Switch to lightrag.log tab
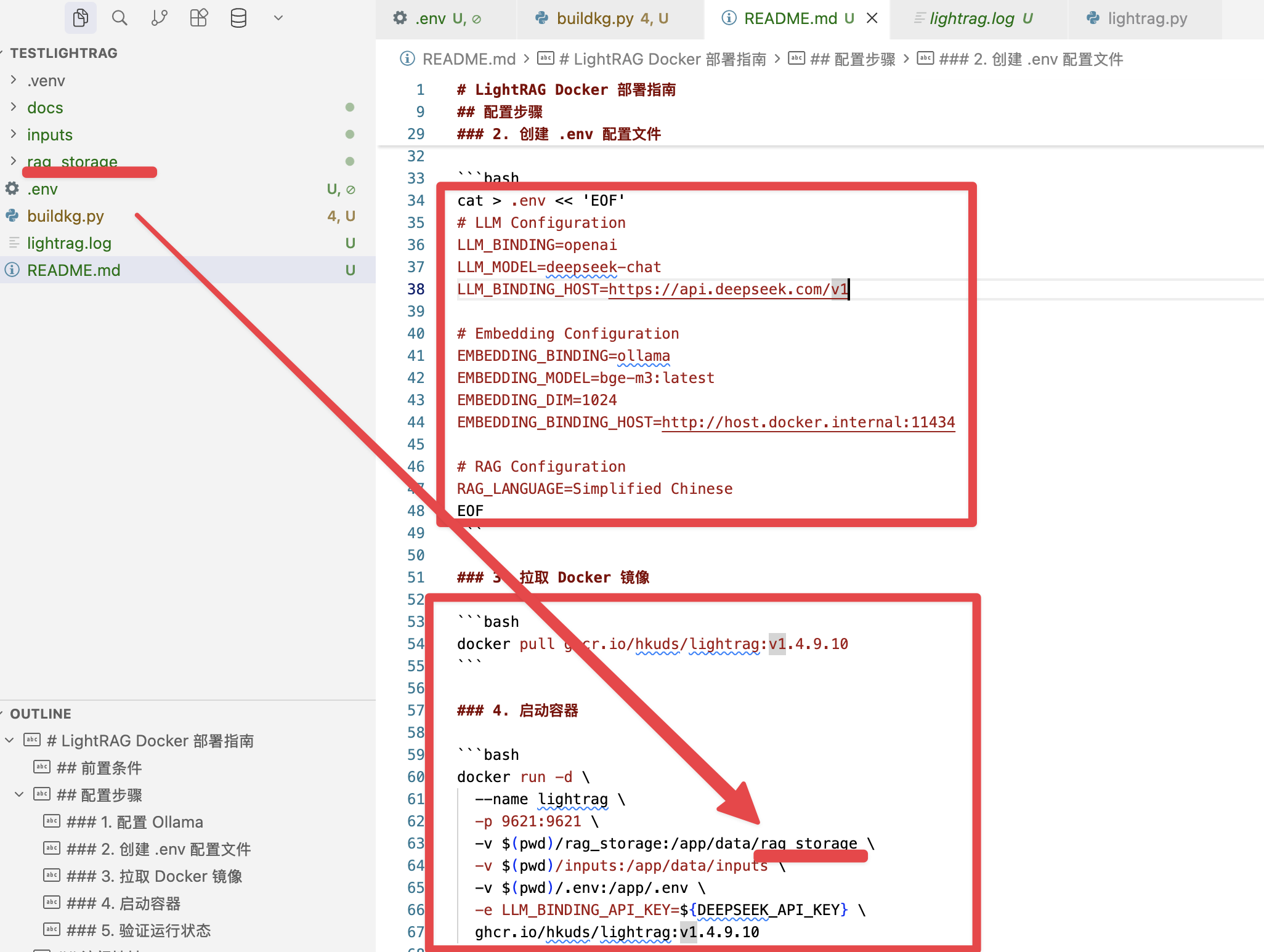 click(972, 18)
